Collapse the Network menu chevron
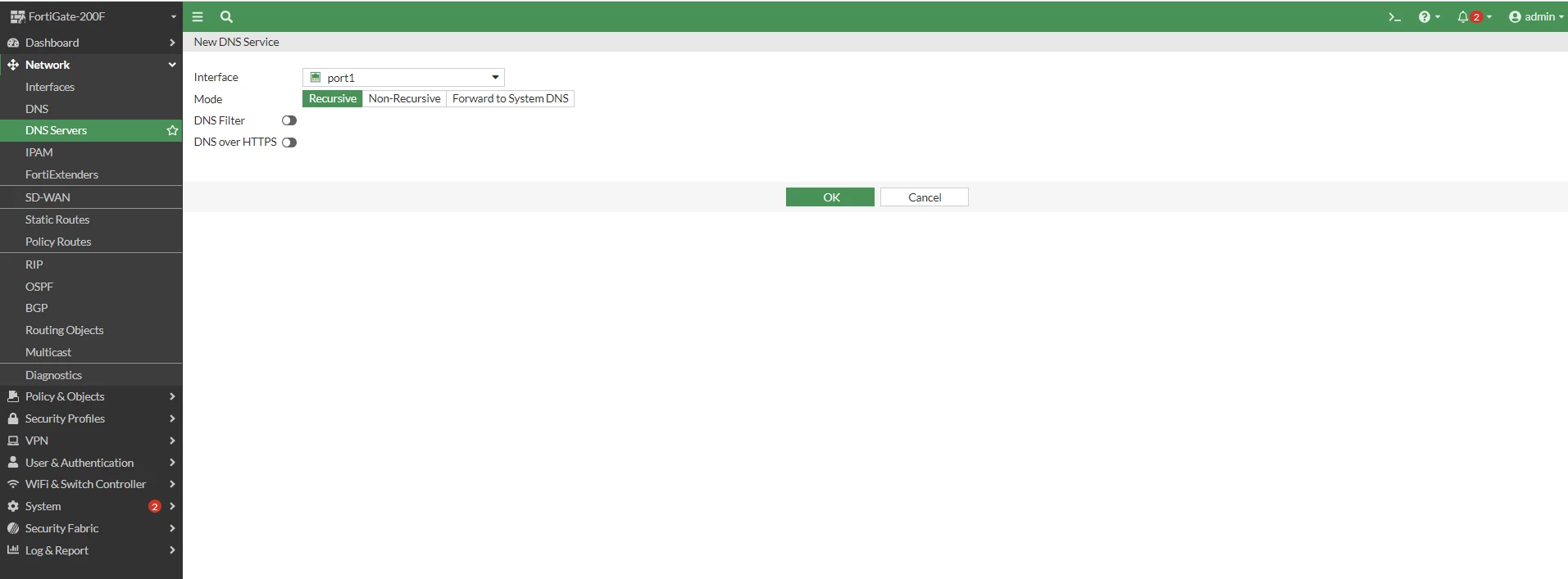The image size is (1568, 579). click(172, 65)
